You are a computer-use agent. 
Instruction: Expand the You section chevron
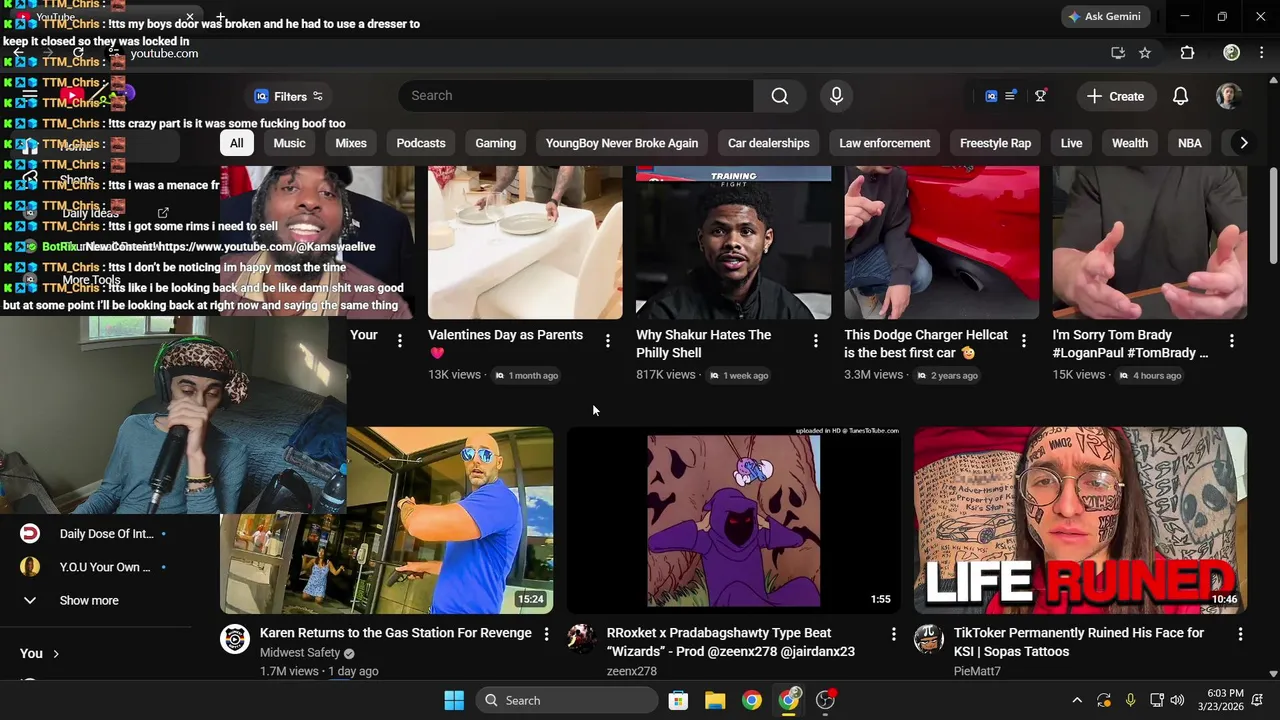56,653
